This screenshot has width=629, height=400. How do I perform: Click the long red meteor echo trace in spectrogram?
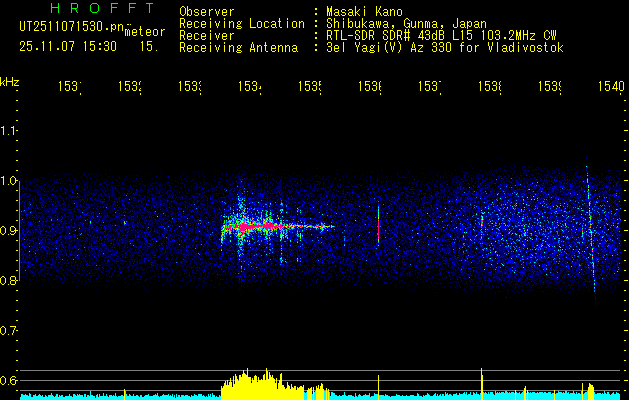277,227
